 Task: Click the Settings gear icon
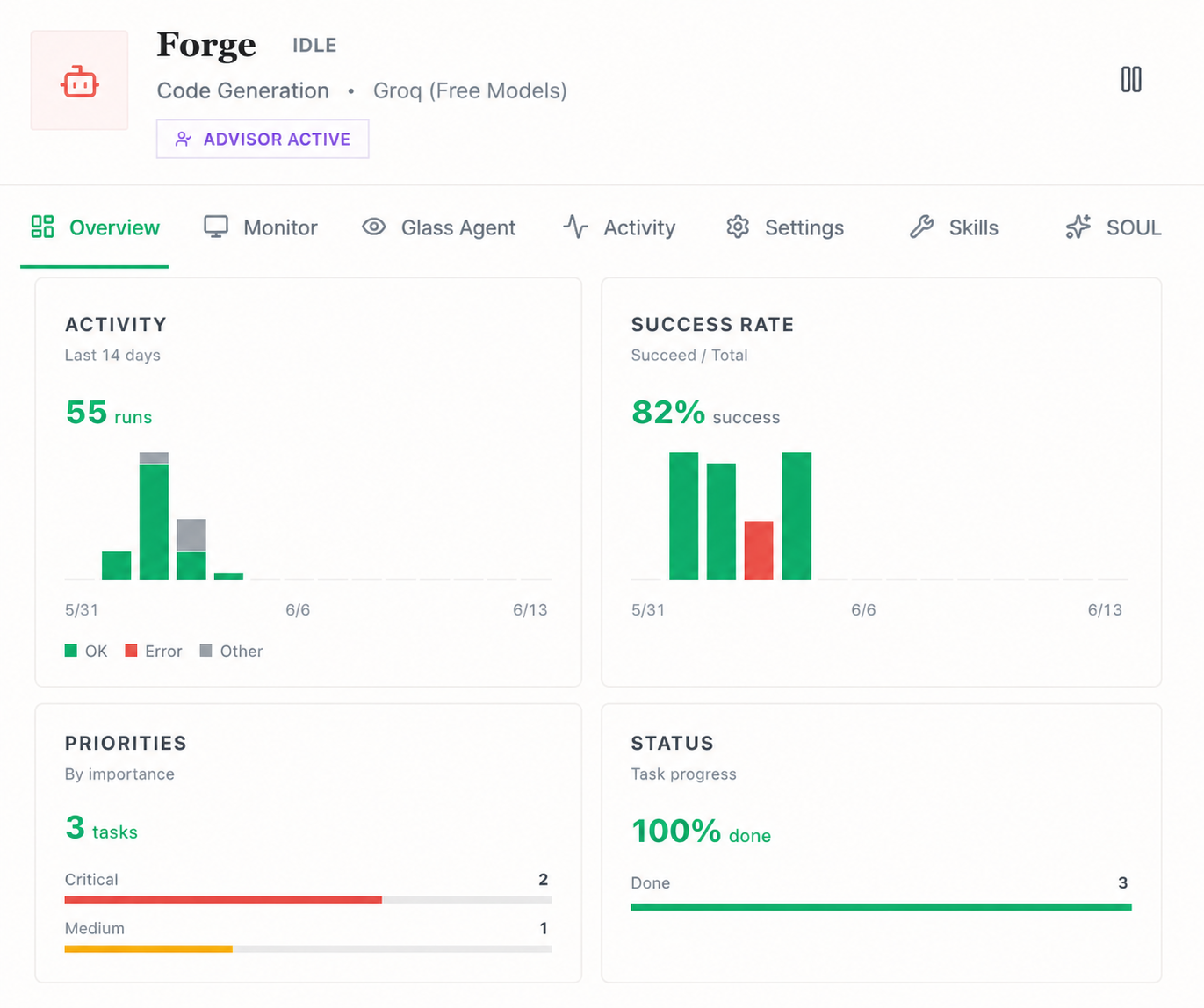[738, 227]
